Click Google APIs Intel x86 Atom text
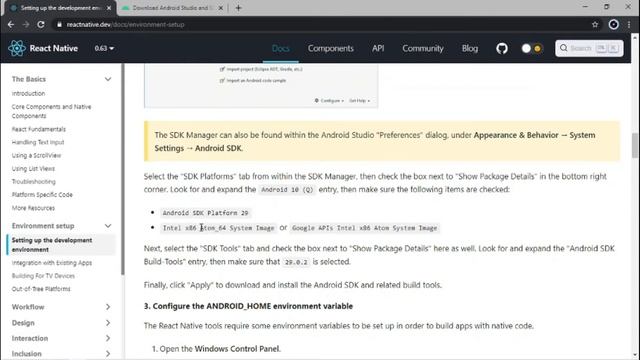Viewport: 640px width, 360px height. click(x=364, y=228)
